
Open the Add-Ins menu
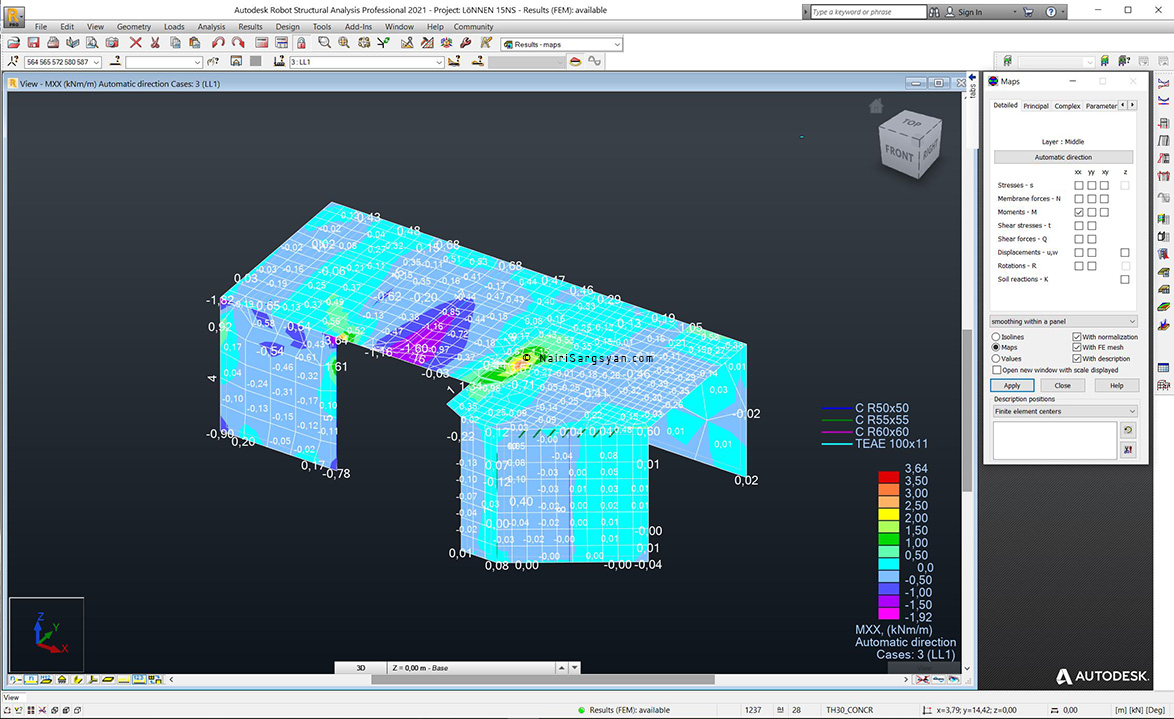click(358, 27)
